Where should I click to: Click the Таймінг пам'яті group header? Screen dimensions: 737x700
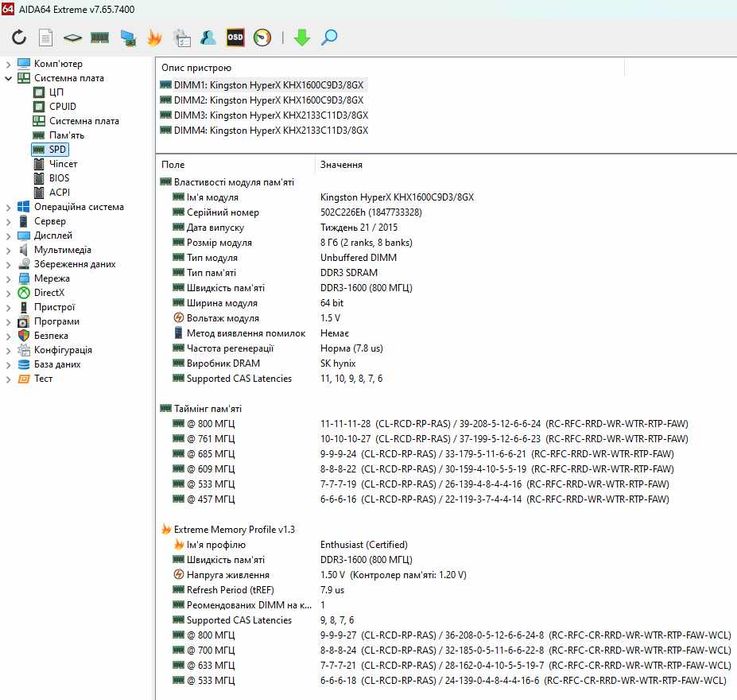click(x=201, y=409)
